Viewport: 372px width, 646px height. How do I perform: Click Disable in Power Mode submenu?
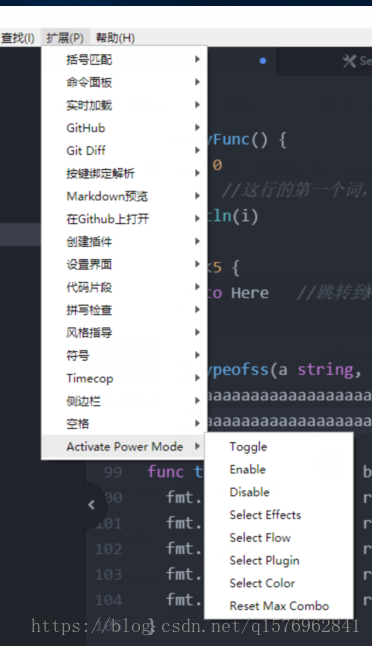tap(279, 492)
